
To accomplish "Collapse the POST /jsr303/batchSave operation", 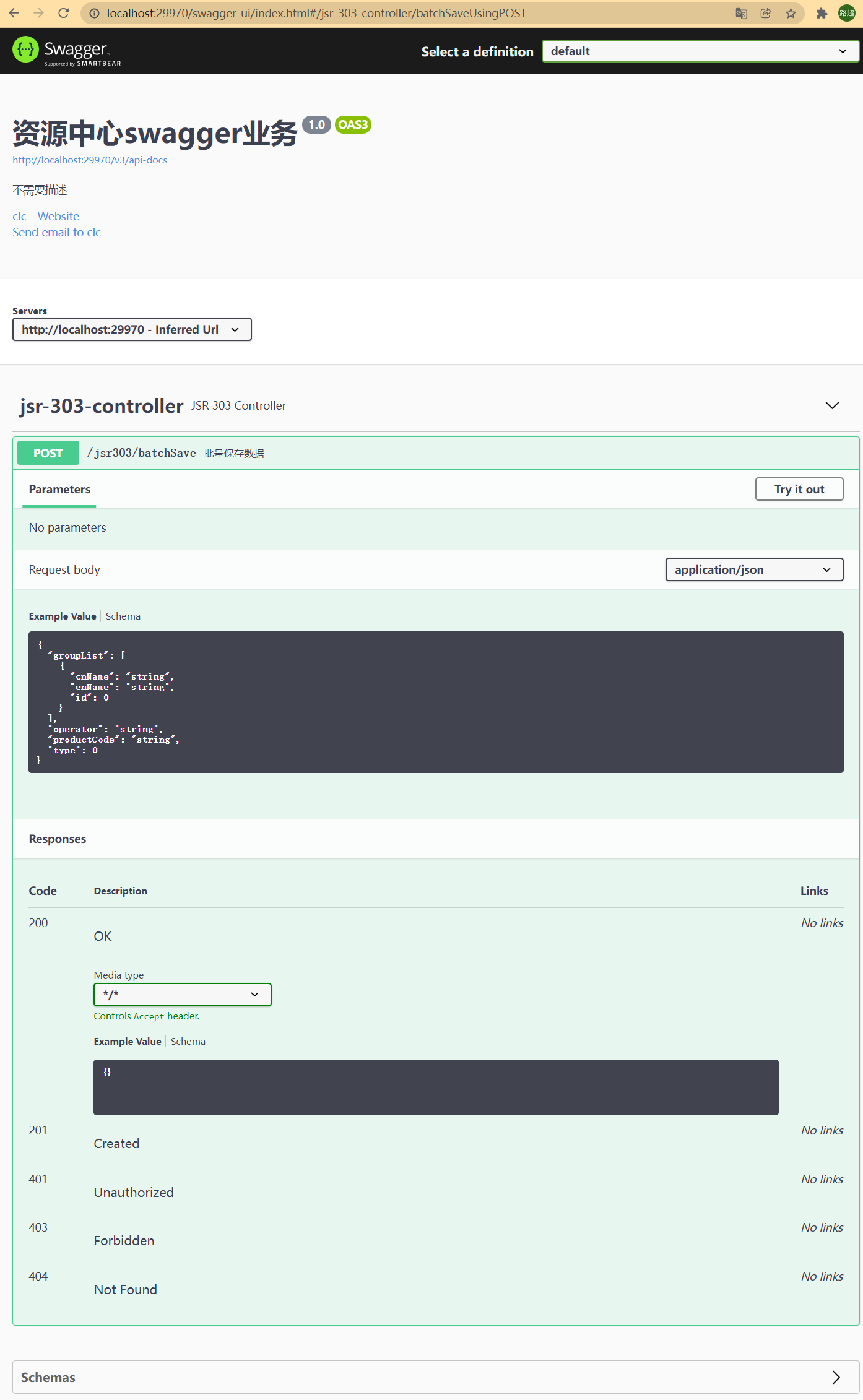I will coord(436,453).
